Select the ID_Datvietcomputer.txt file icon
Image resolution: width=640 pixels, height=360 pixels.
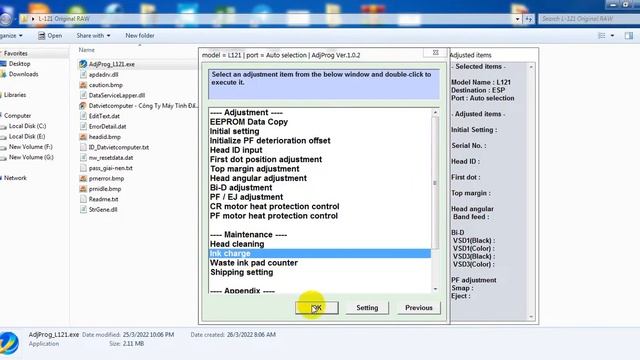pos(83,147)
